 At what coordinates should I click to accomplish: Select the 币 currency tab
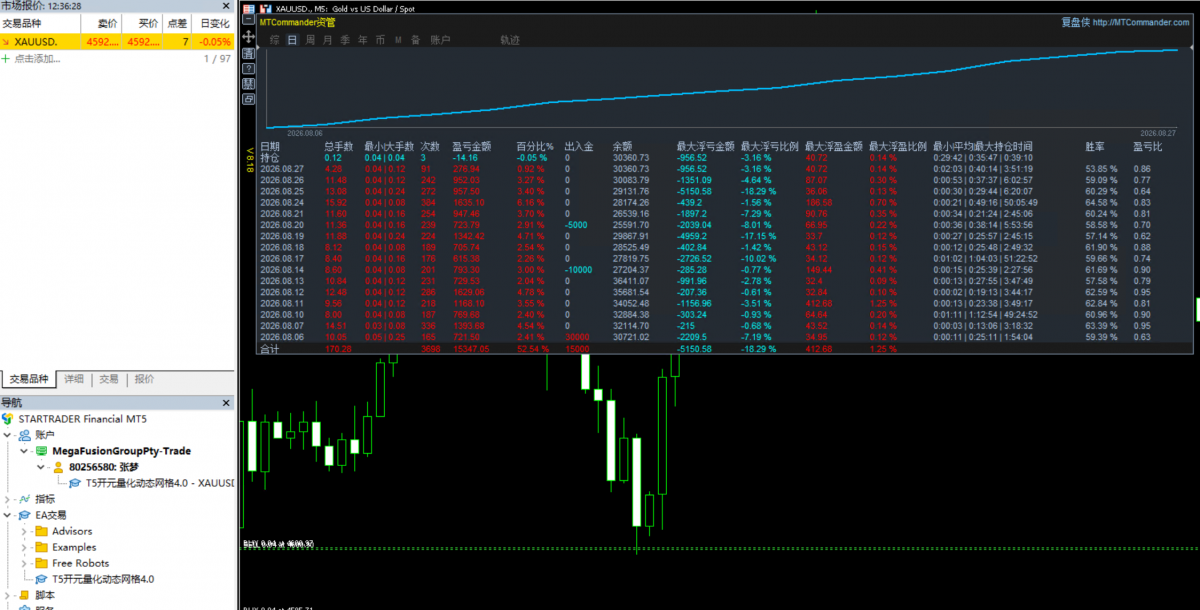pyautogui.click(x=380, y=40)
